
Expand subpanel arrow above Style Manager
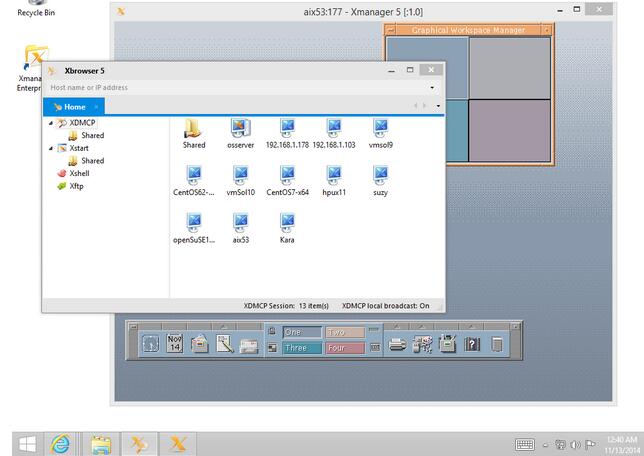tap(422, 327)
